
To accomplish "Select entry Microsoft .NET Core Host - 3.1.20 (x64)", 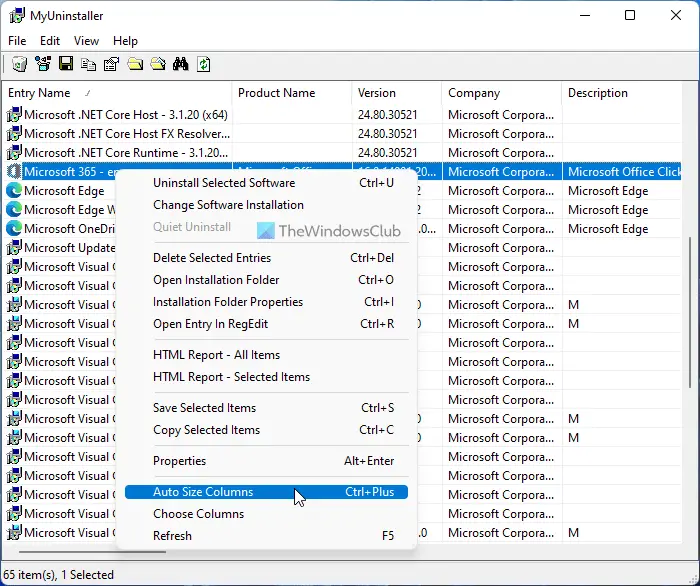I will click(126, 115).
